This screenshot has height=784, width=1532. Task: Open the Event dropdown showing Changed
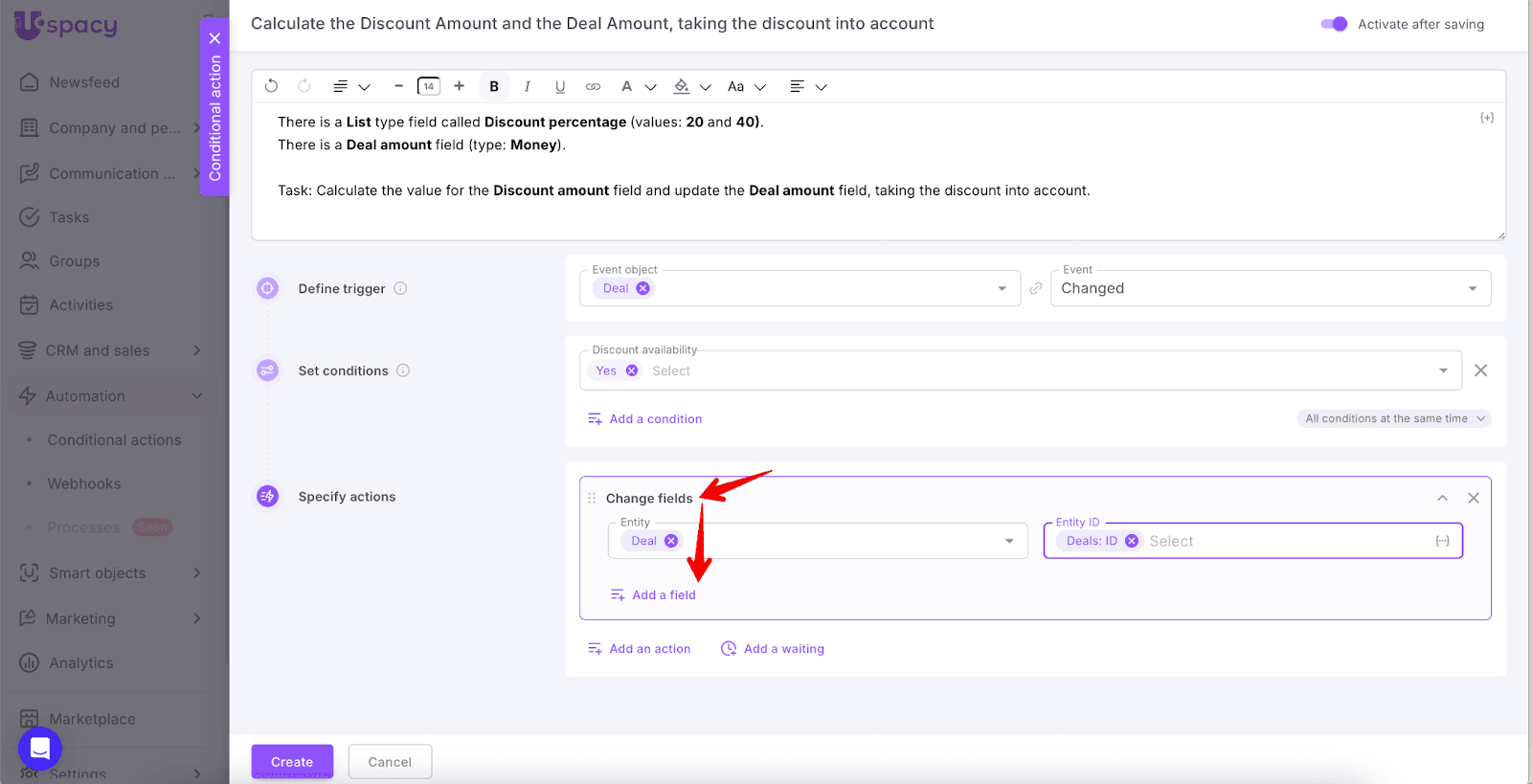coord(1270,288)
